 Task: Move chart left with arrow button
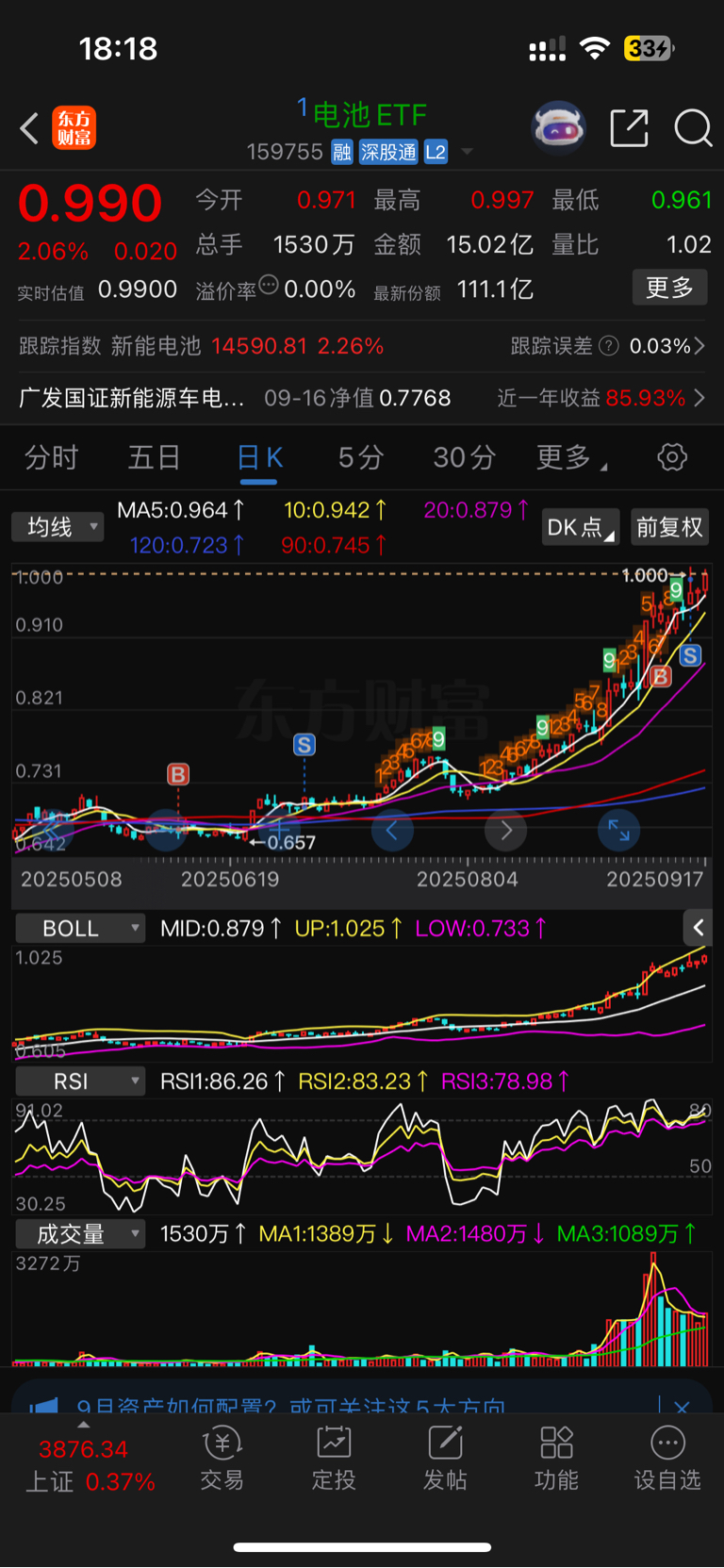pos(392,831)
